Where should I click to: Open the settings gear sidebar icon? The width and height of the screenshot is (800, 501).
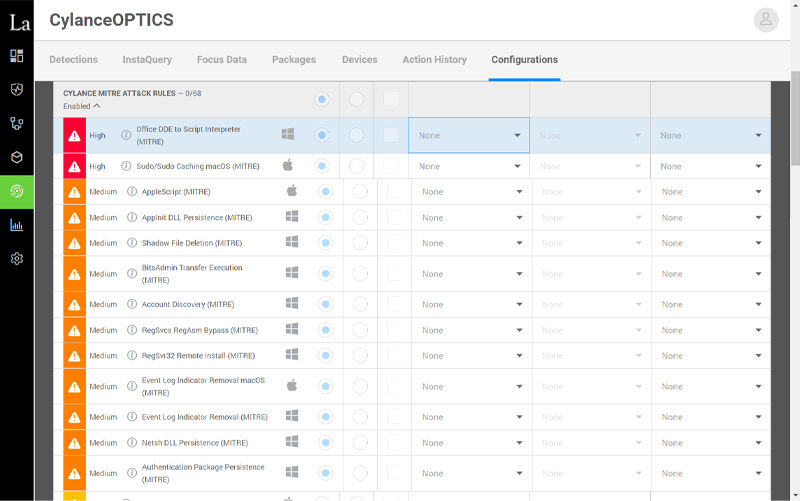click(17, 259)
